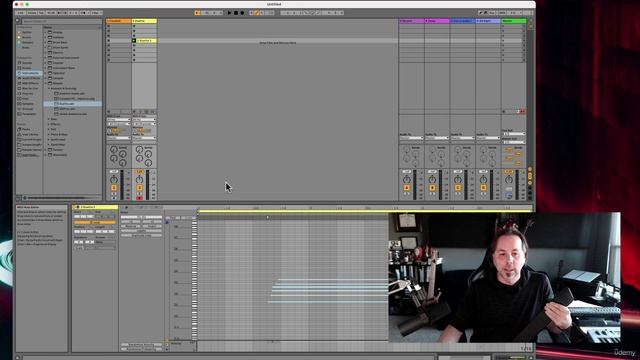Toggle A Reverb return track activator
Viewport: 640px width, 360px height.
click(407, 188)
